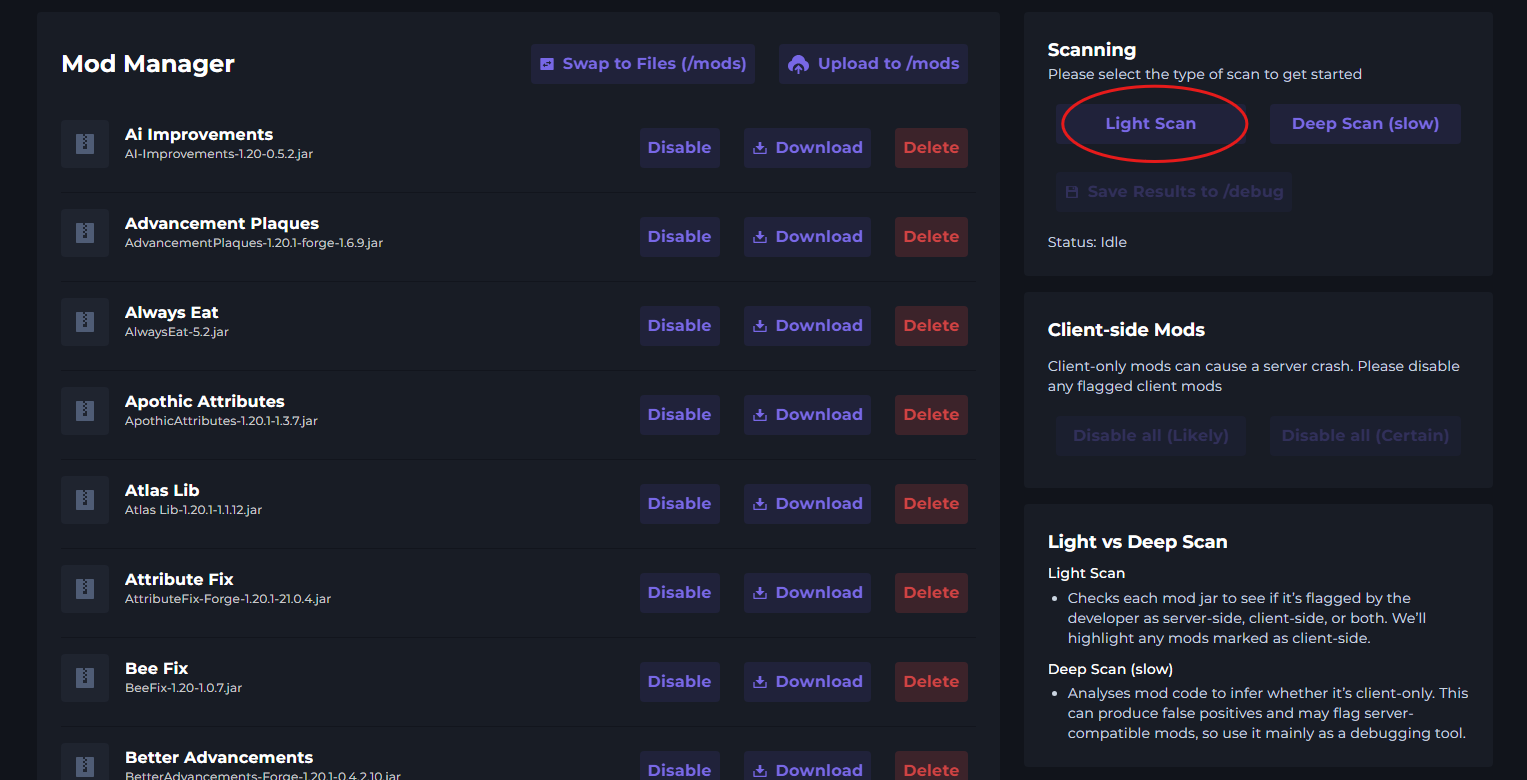The height and width of the screenshot is (780, 1527).
Task: Run the Deep Scan (slow)
Action: click(1365, 124)
